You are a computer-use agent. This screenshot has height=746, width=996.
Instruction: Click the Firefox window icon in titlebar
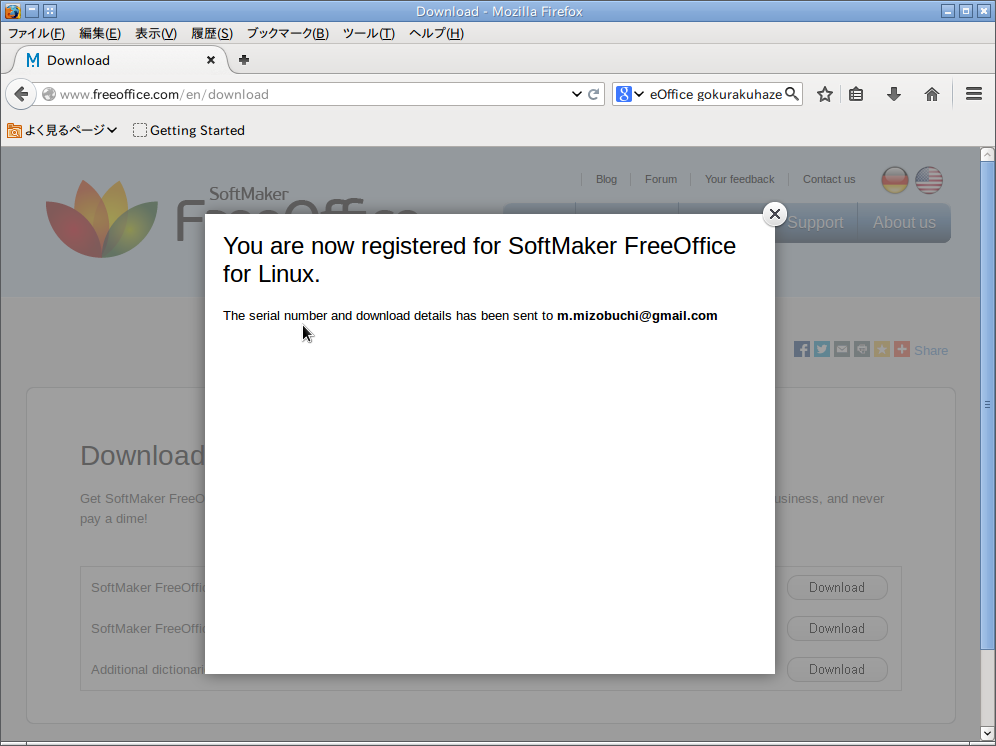(12, 11)
